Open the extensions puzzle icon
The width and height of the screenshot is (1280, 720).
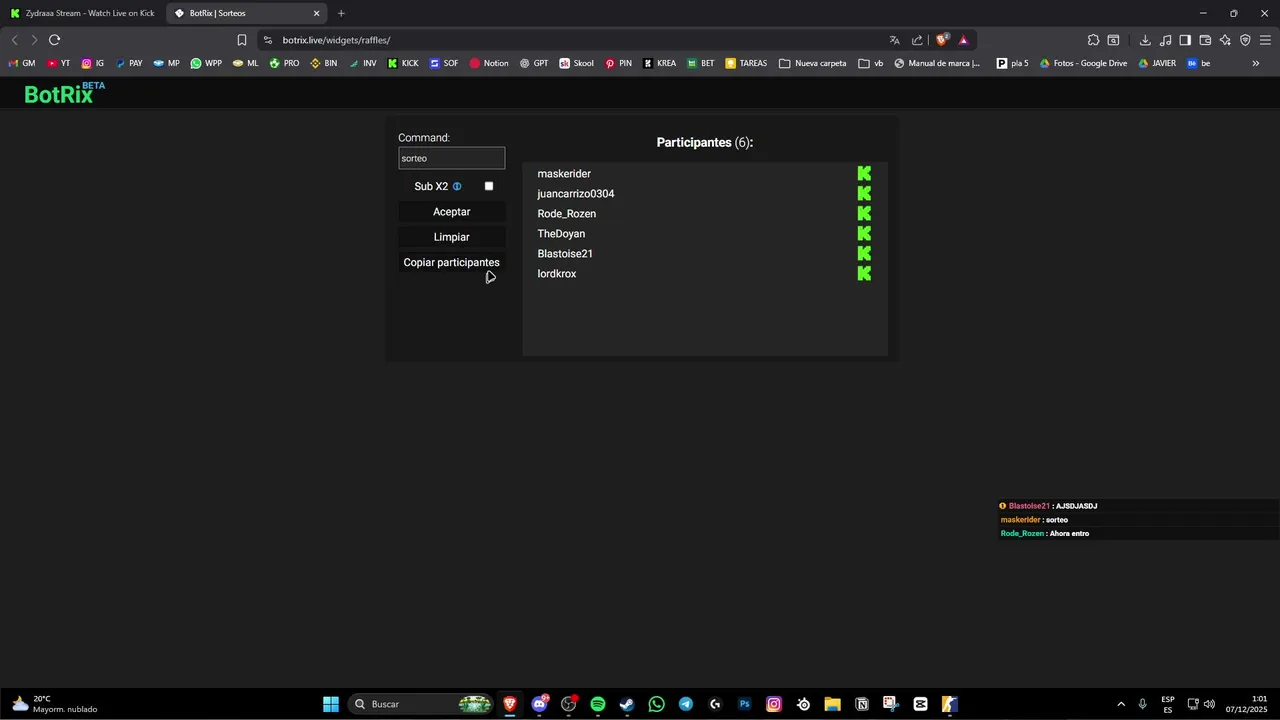point(1093,40)
